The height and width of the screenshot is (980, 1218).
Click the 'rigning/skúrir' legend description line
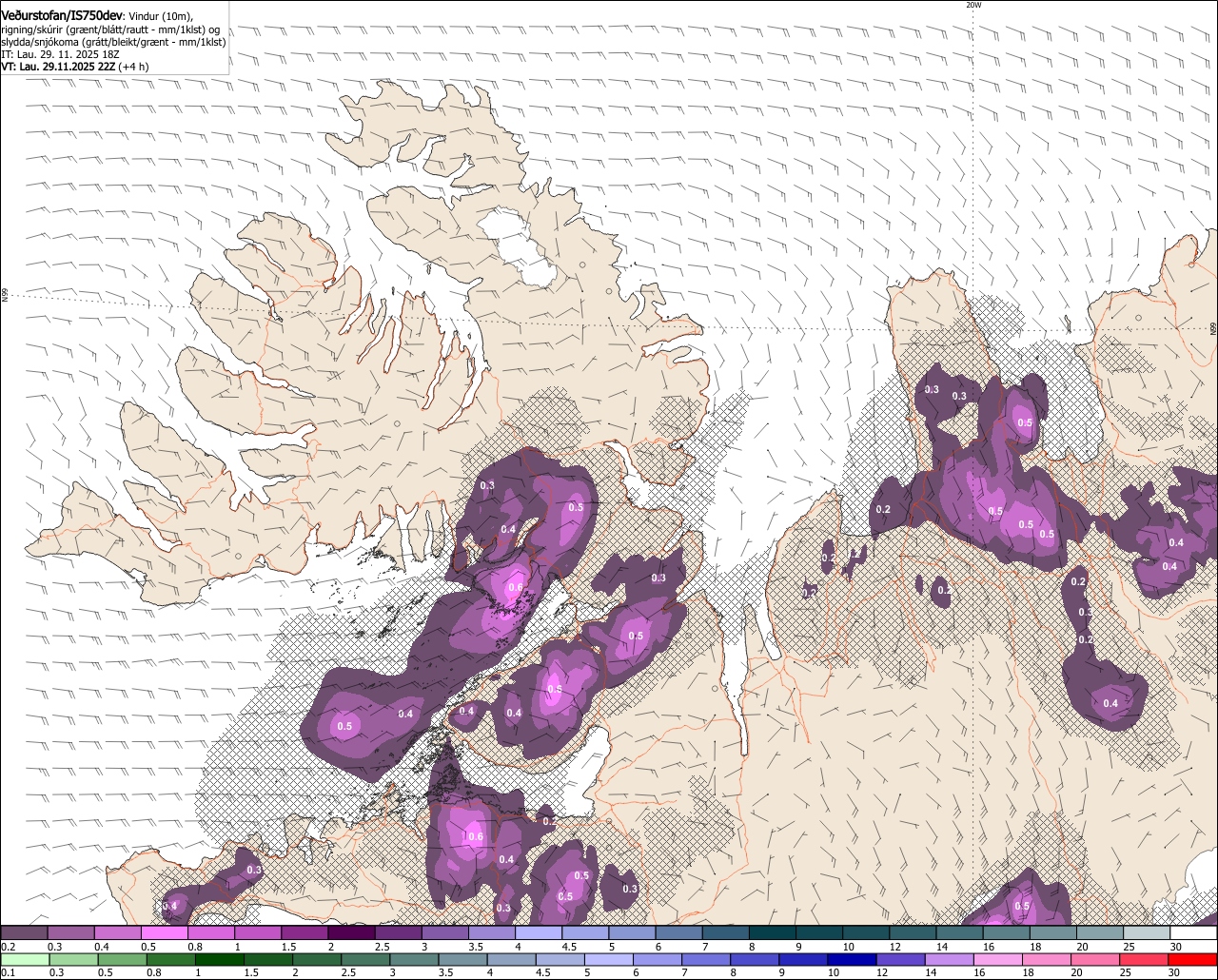(x=110, y=29)
